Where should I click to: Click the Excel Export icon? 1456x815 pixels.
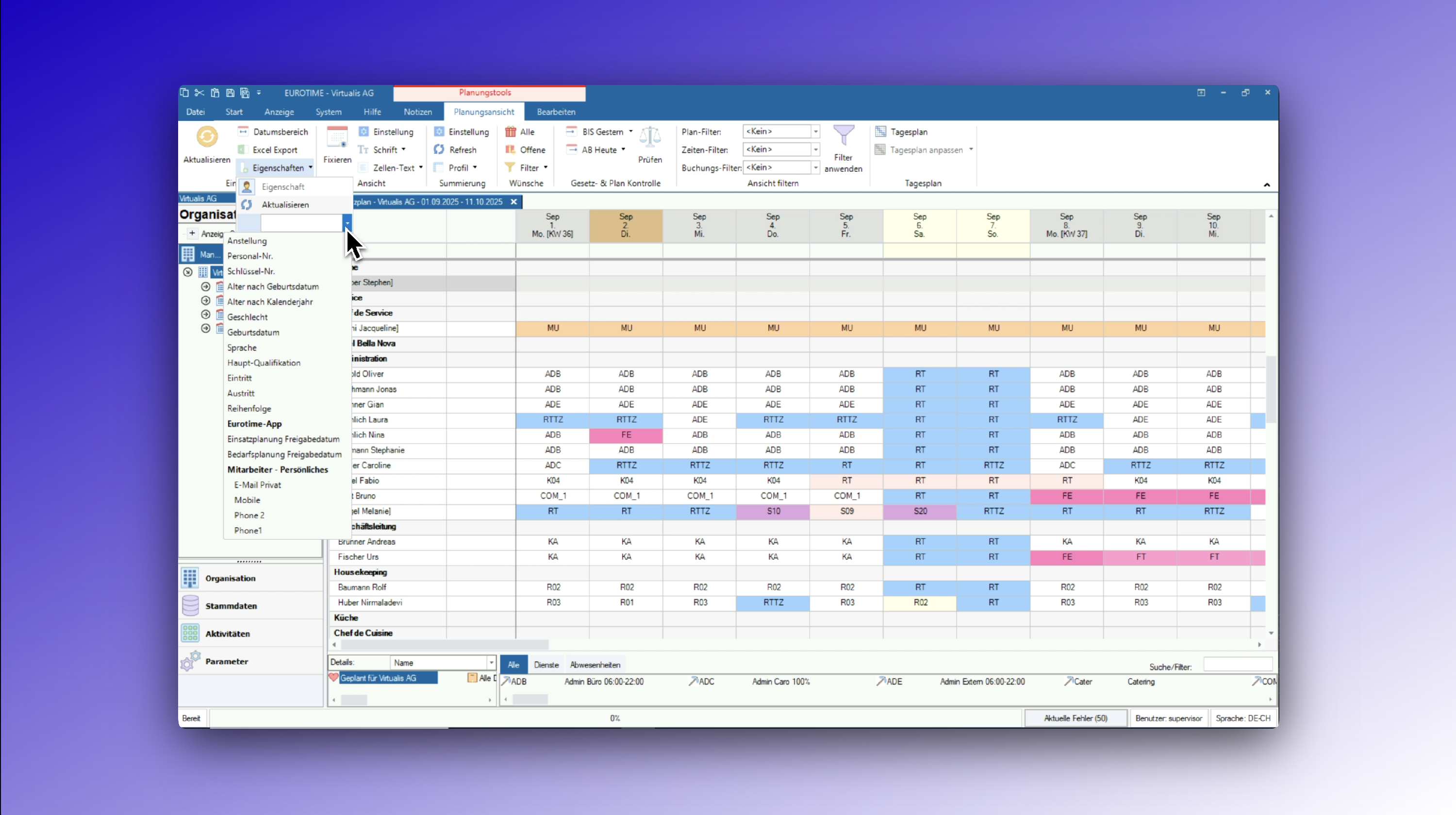(243, 150)
